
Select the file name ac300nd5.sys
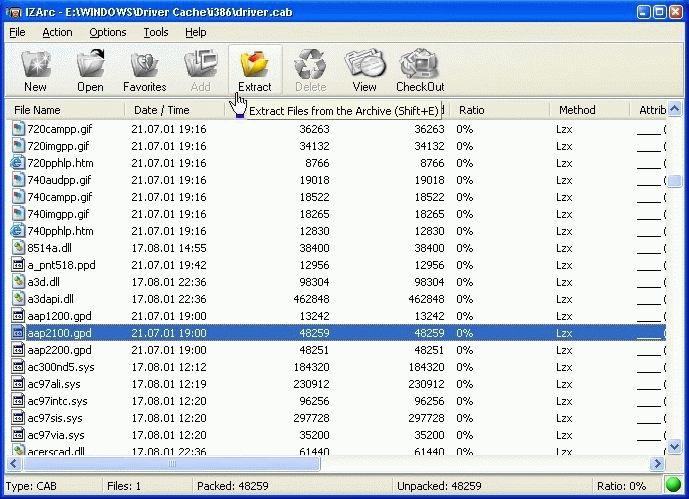(61, 367)
